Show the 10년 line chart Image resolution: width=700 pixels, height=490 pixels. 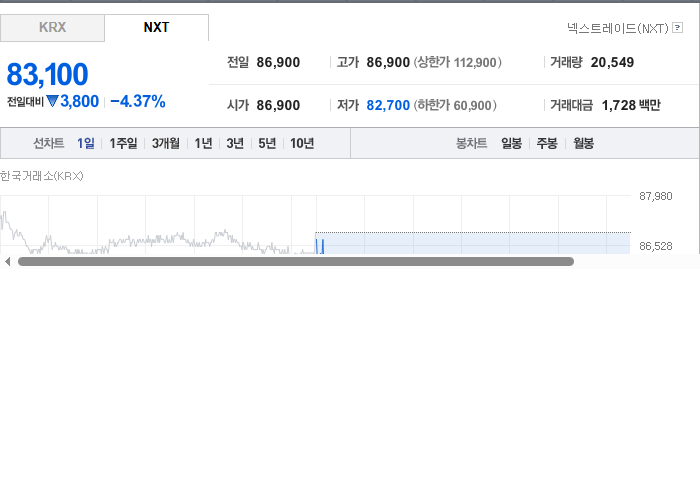pyautogui.click(x=302, y=143)
